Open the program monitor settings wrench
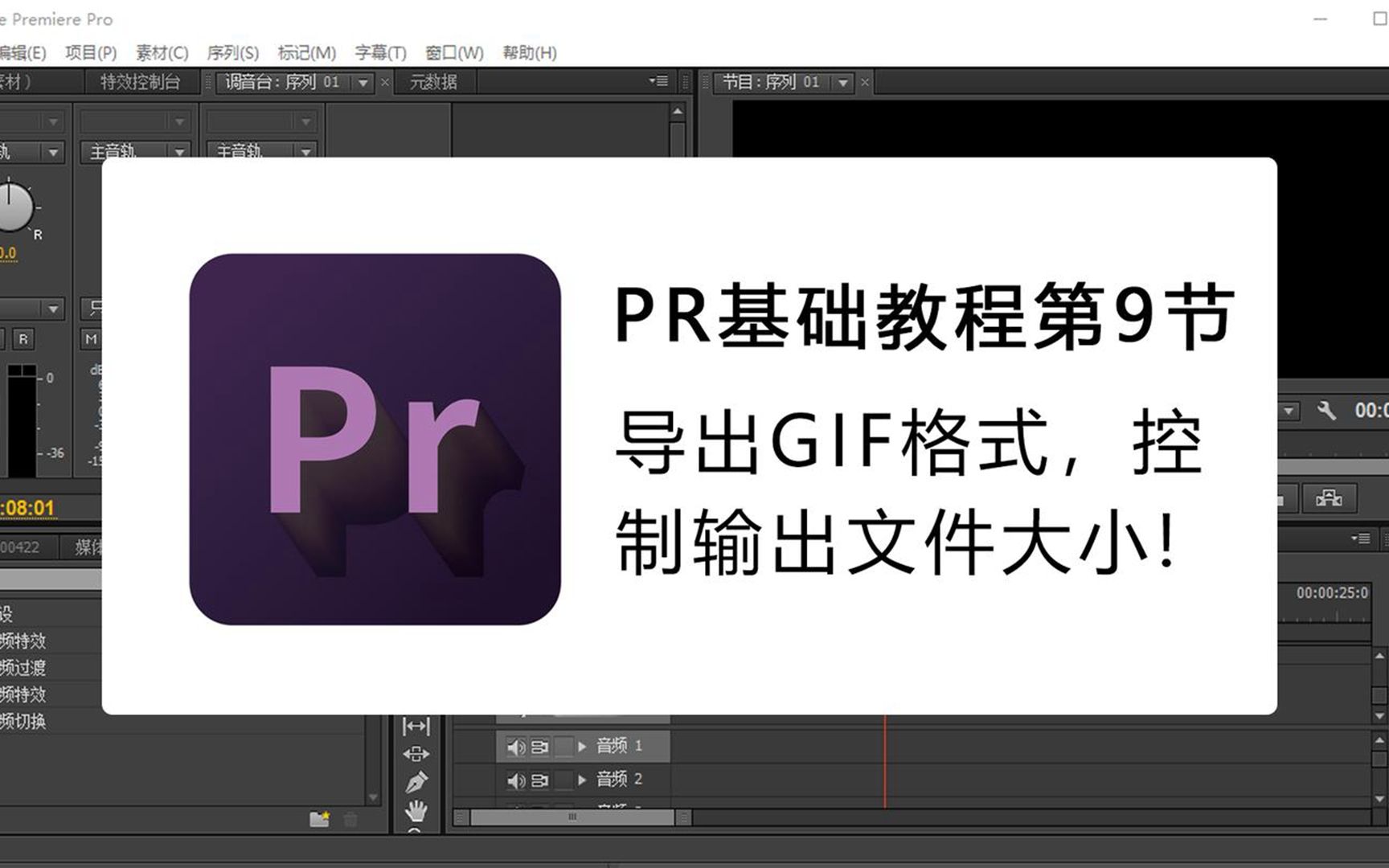 [x=1326, y=411]
